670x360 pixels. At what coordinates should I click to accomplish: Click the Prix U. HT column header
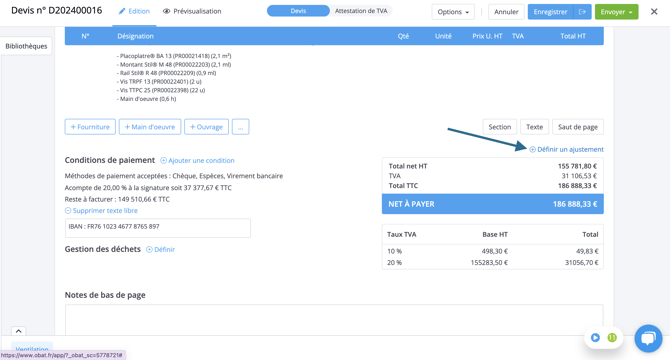pyautogui.click(x=487, y=36)
